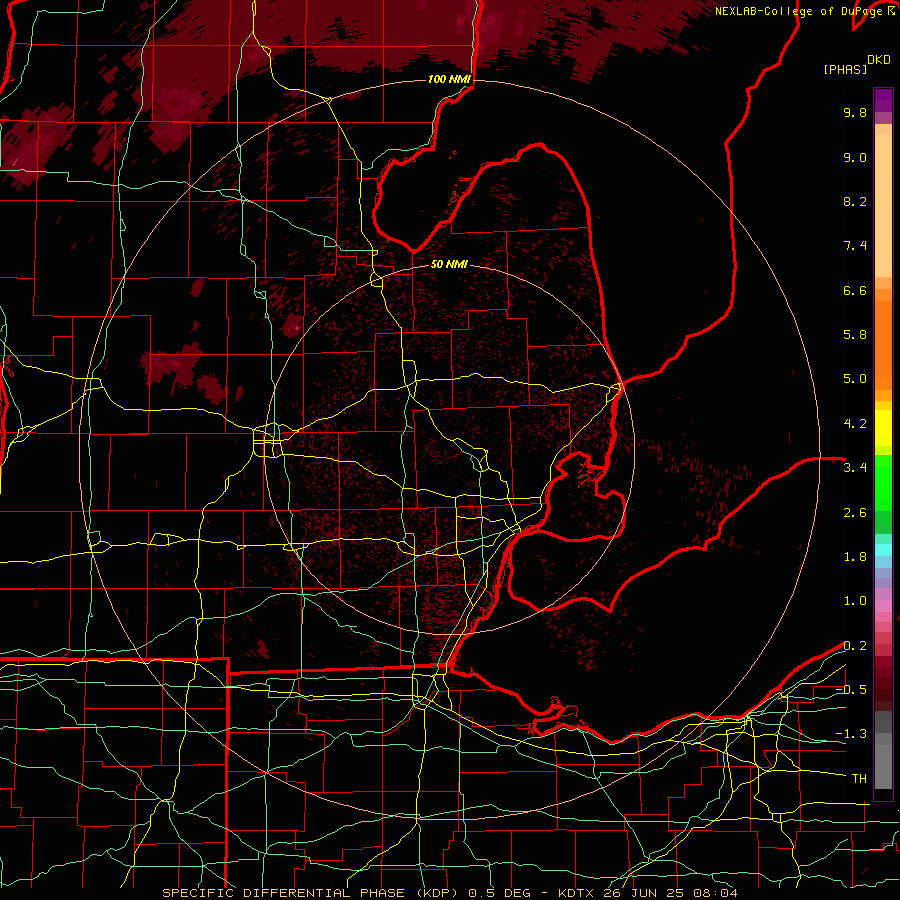Click the 5.8 scale value
Viewport: 900px width, 900px height.
coord(855,335)
